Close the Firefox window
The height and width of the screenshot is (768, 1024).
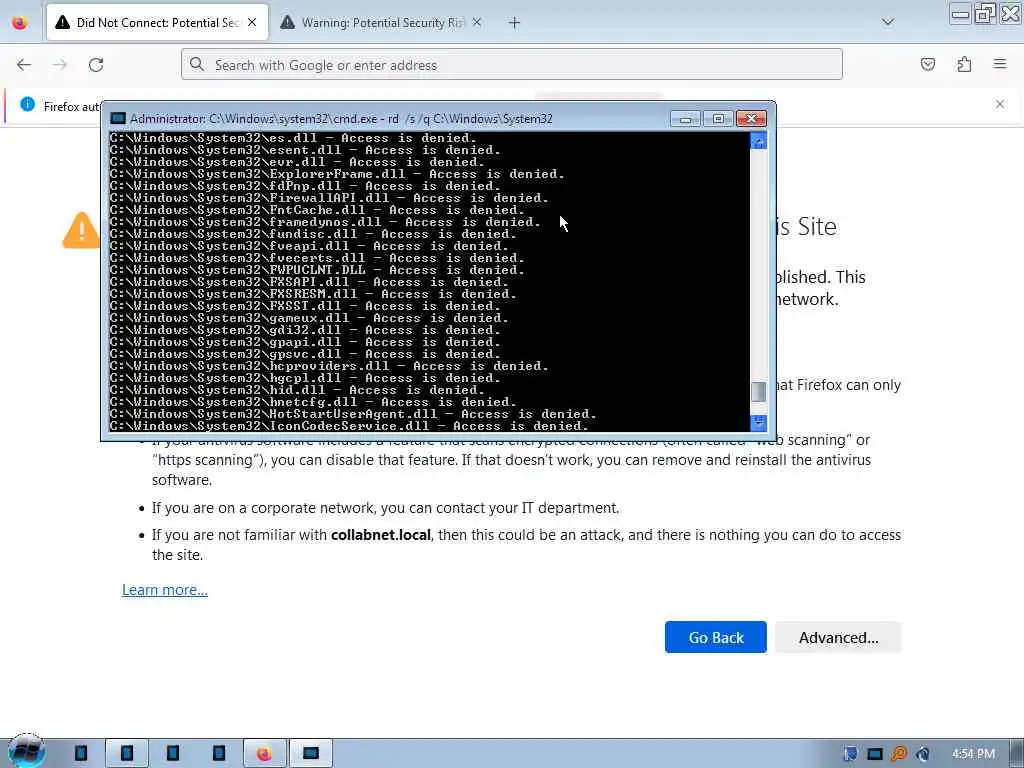(1010, 13)
